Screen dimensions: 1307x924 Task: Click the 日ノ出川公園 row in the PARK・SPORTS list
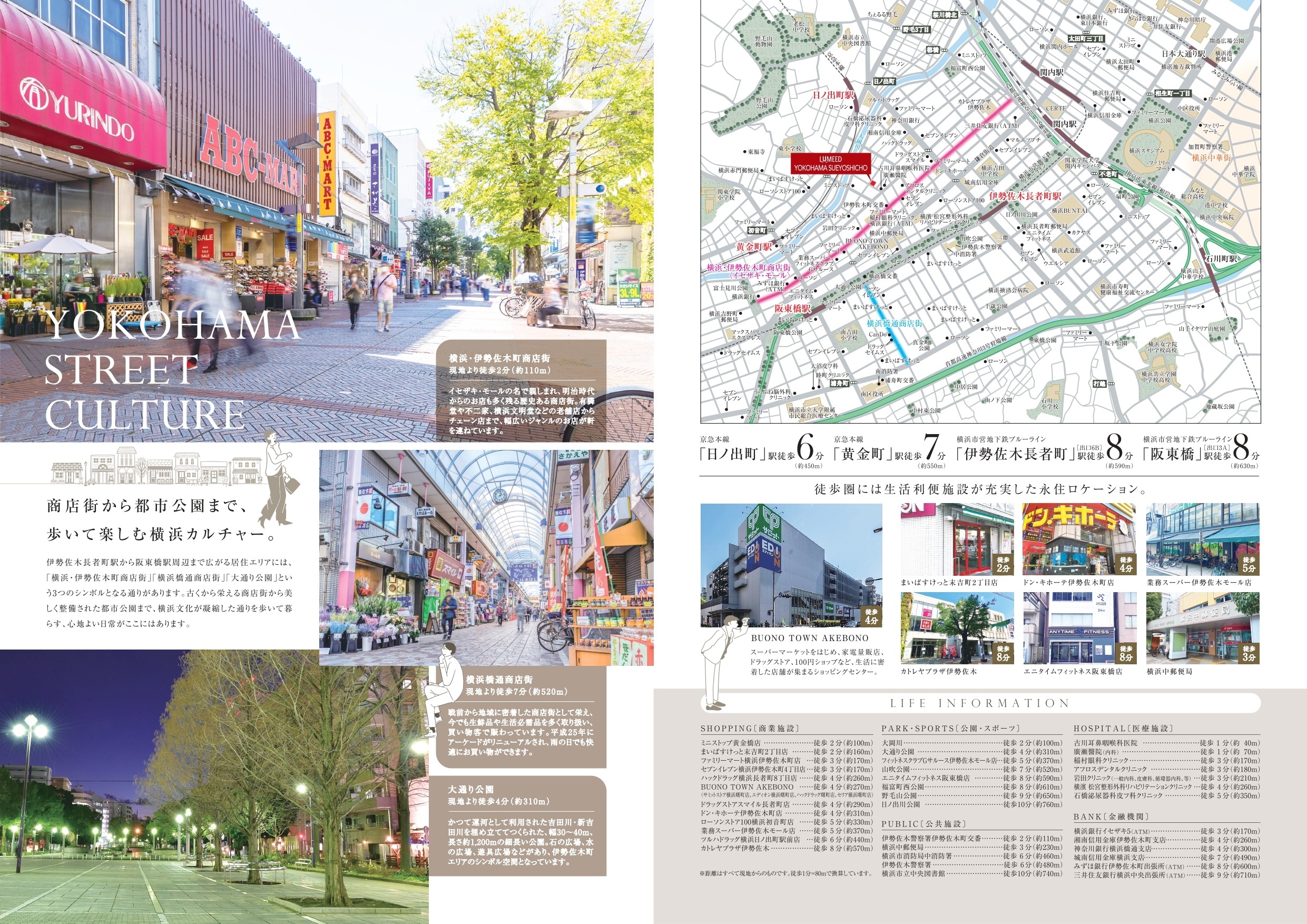(972, 804)
